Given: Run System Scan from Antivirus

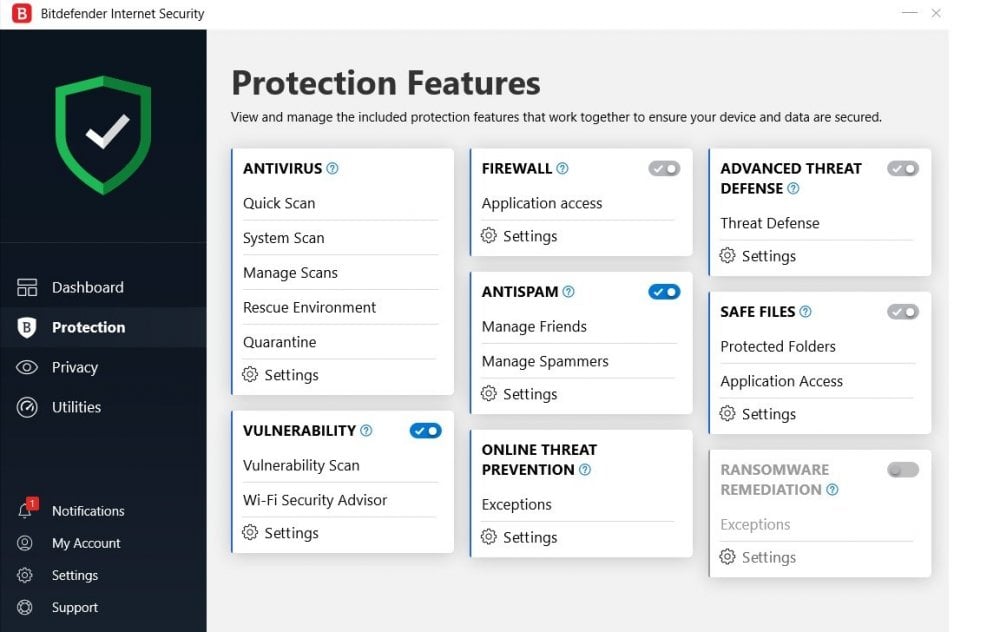Looking at the screenshot, I should pos(283,238).
